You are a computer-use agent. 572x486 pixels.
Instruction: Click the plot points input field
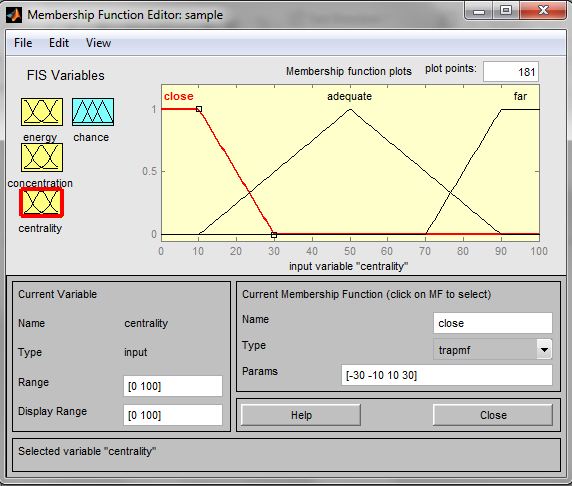click(511, 72)
